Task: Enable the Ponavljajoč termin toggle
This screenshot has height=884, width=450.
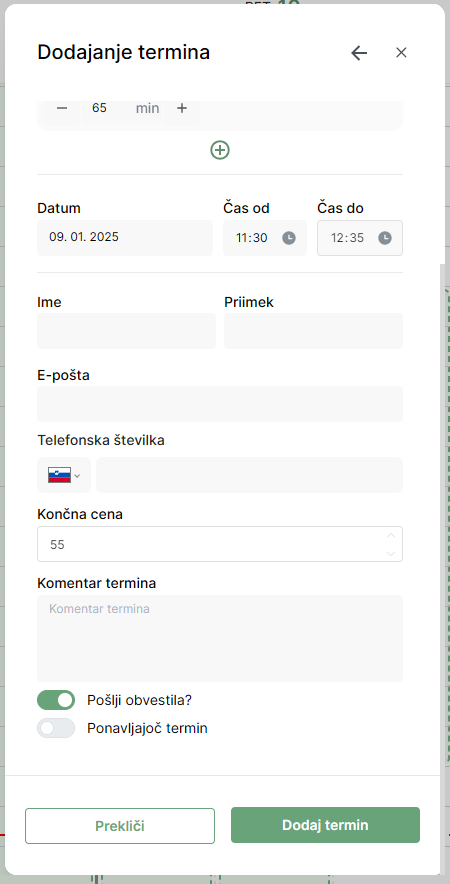Action: [56, 728]
